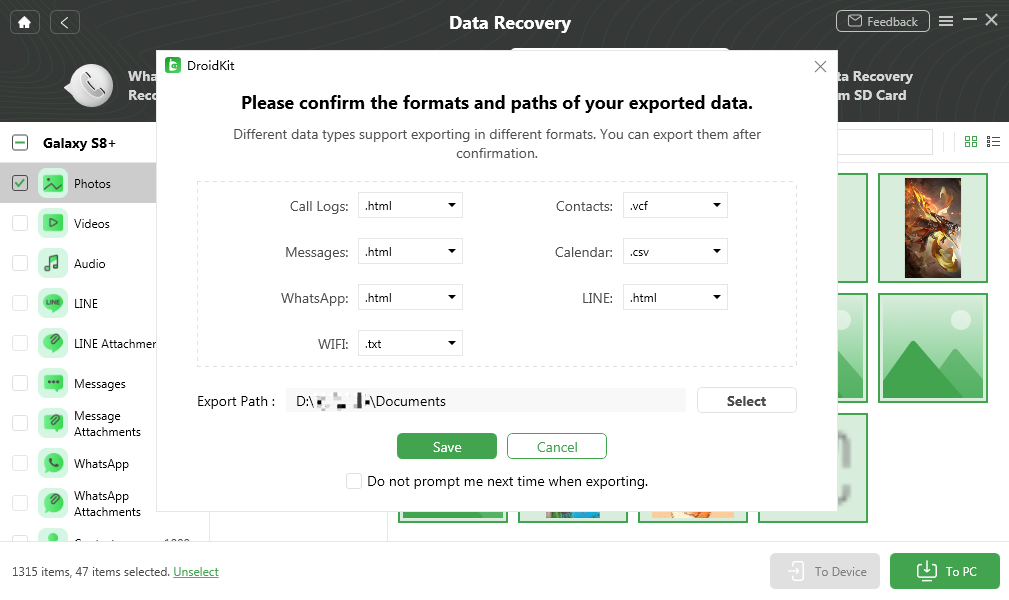Click Select to choose export path
The width and height of the screenshot is (1009, 600).
point(746,400)
